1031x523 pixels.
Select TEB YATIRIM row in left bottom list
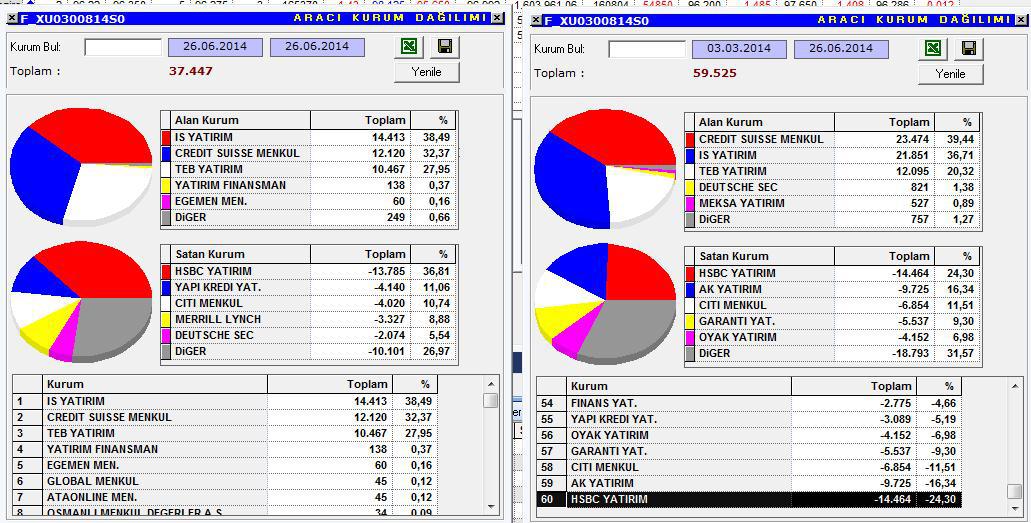click(226, 433)
